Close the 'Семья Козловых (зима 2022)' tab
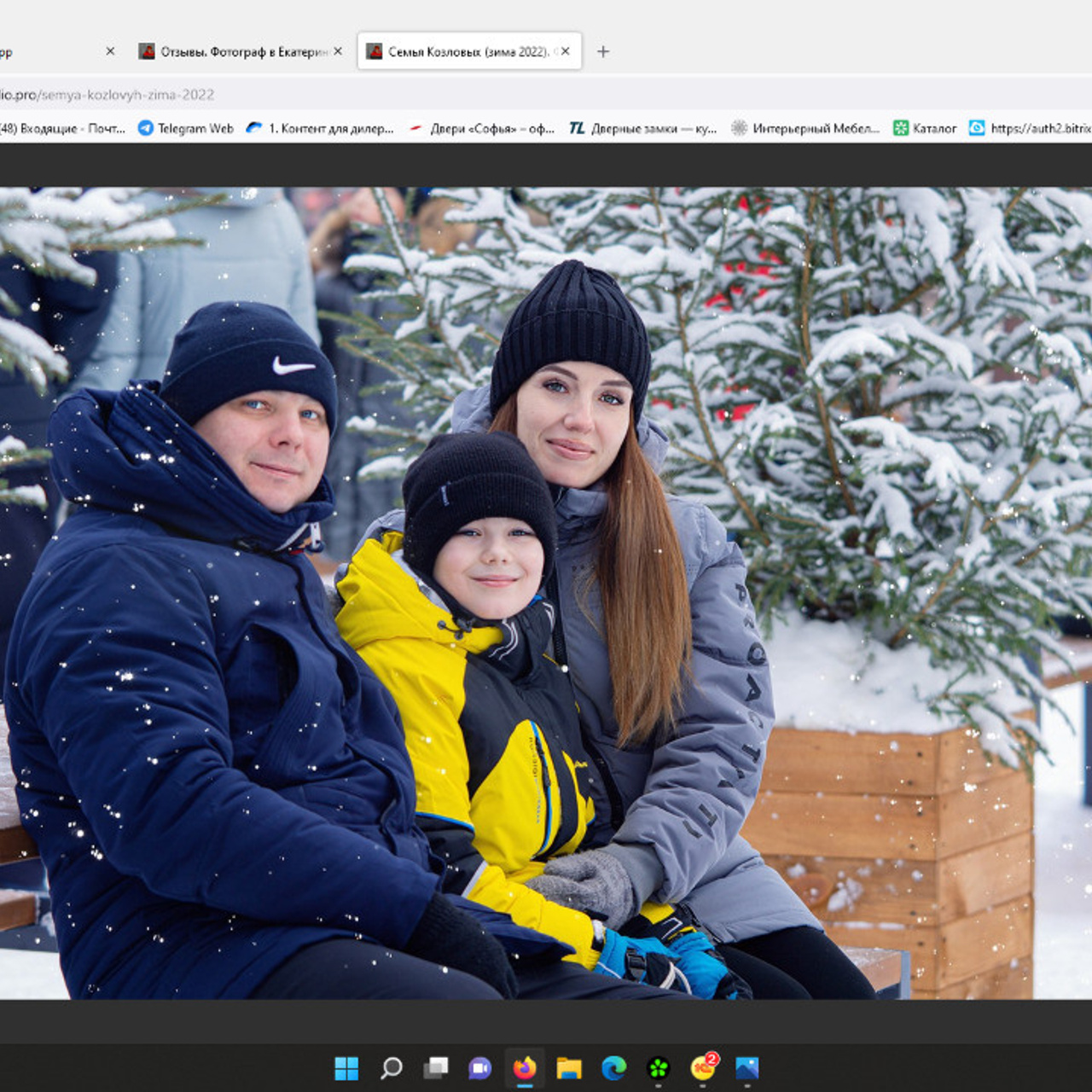This screenshot has width=1092, height=1092. (x=565, y=51)
